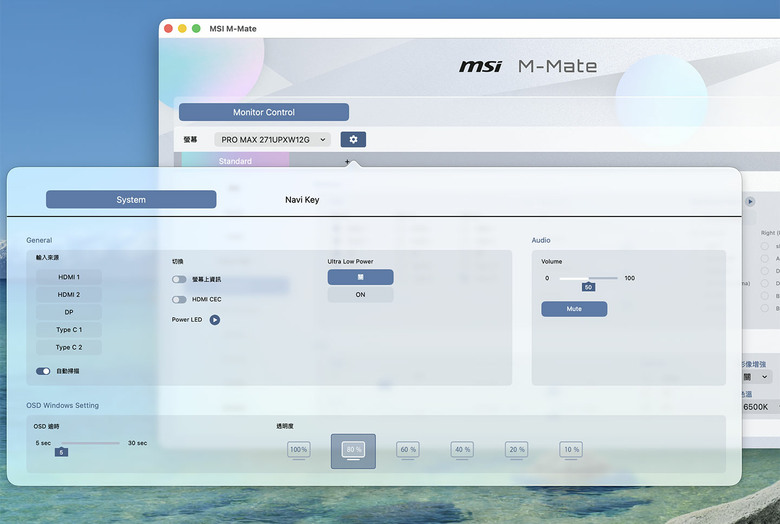Screen dimensions: 780x524
Task: Set OSD transparency to 100%
Action: pos(298,450)
